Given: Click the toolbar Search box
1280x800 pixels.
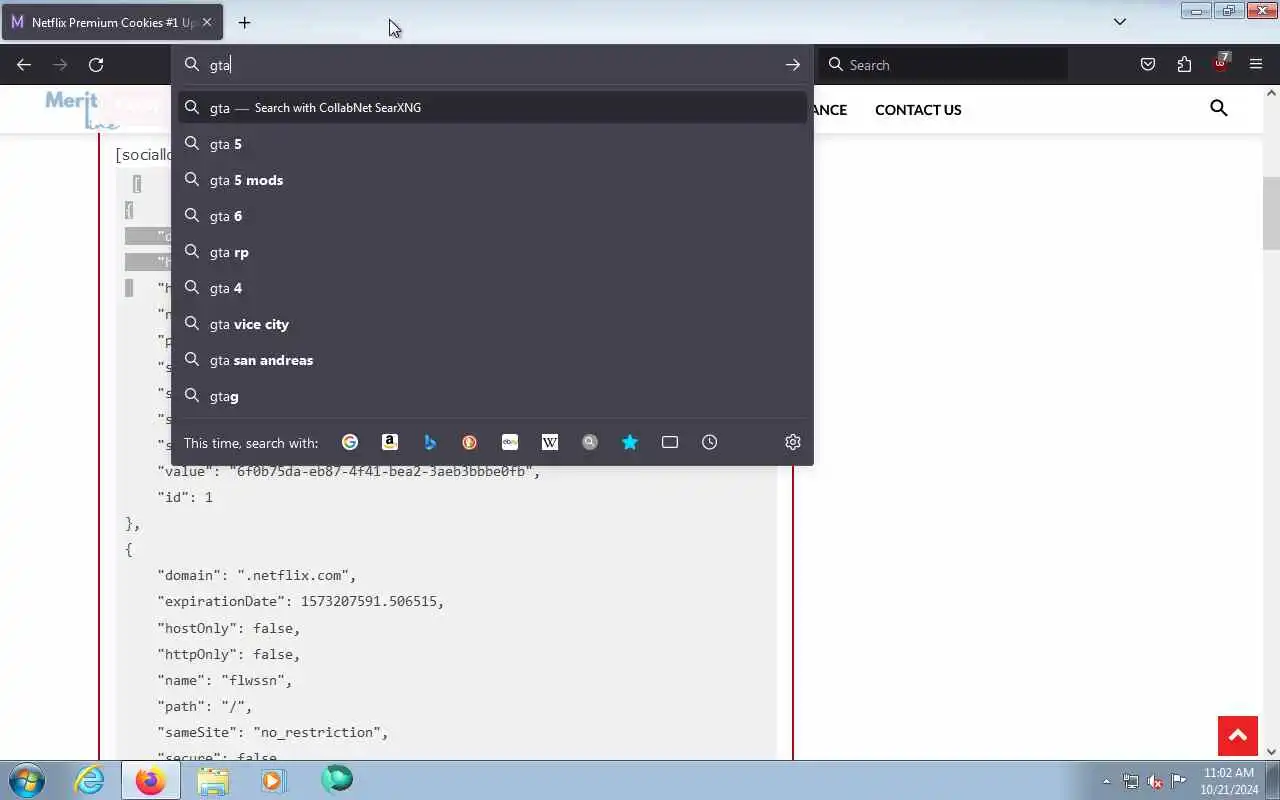Looking at the screenshot, I should click(x=945, y=65).
